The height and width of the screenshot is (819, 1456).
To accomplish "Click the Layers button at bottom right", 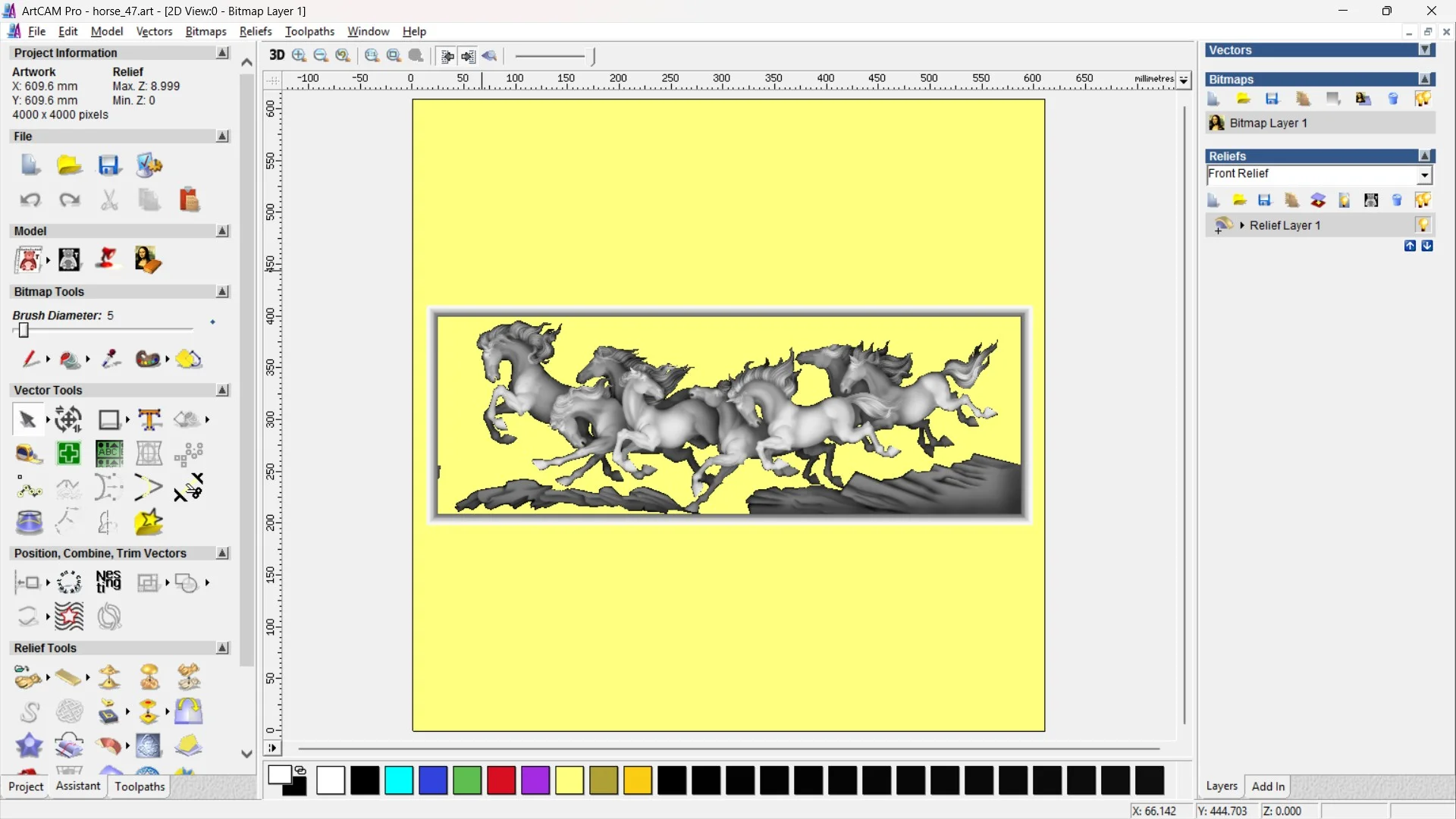I will click(1222, 786).
